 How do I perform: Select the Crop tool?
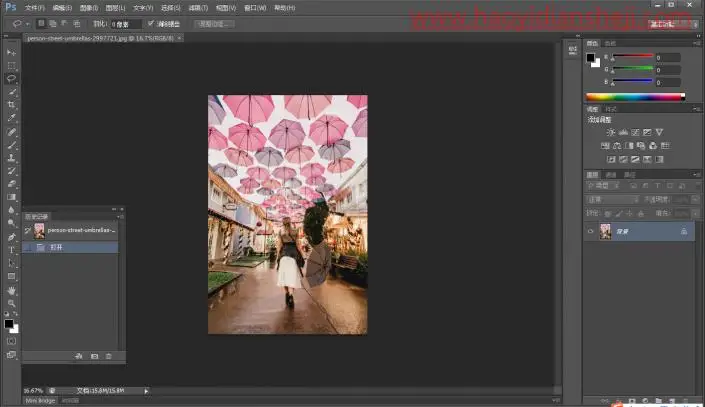(11, 105)
